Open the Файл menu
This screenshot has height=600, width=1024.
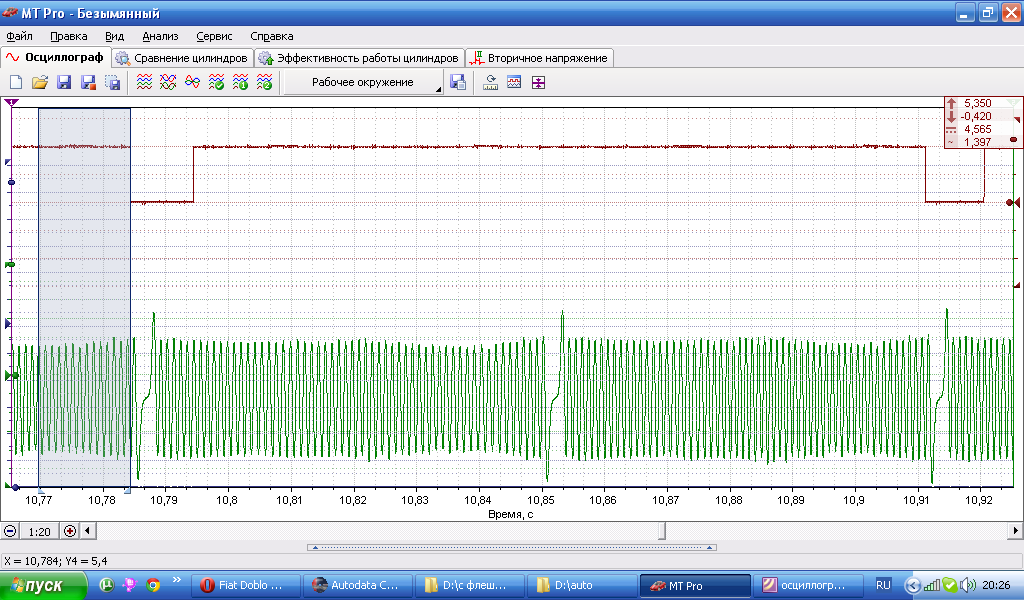click(x=20, y=37)
